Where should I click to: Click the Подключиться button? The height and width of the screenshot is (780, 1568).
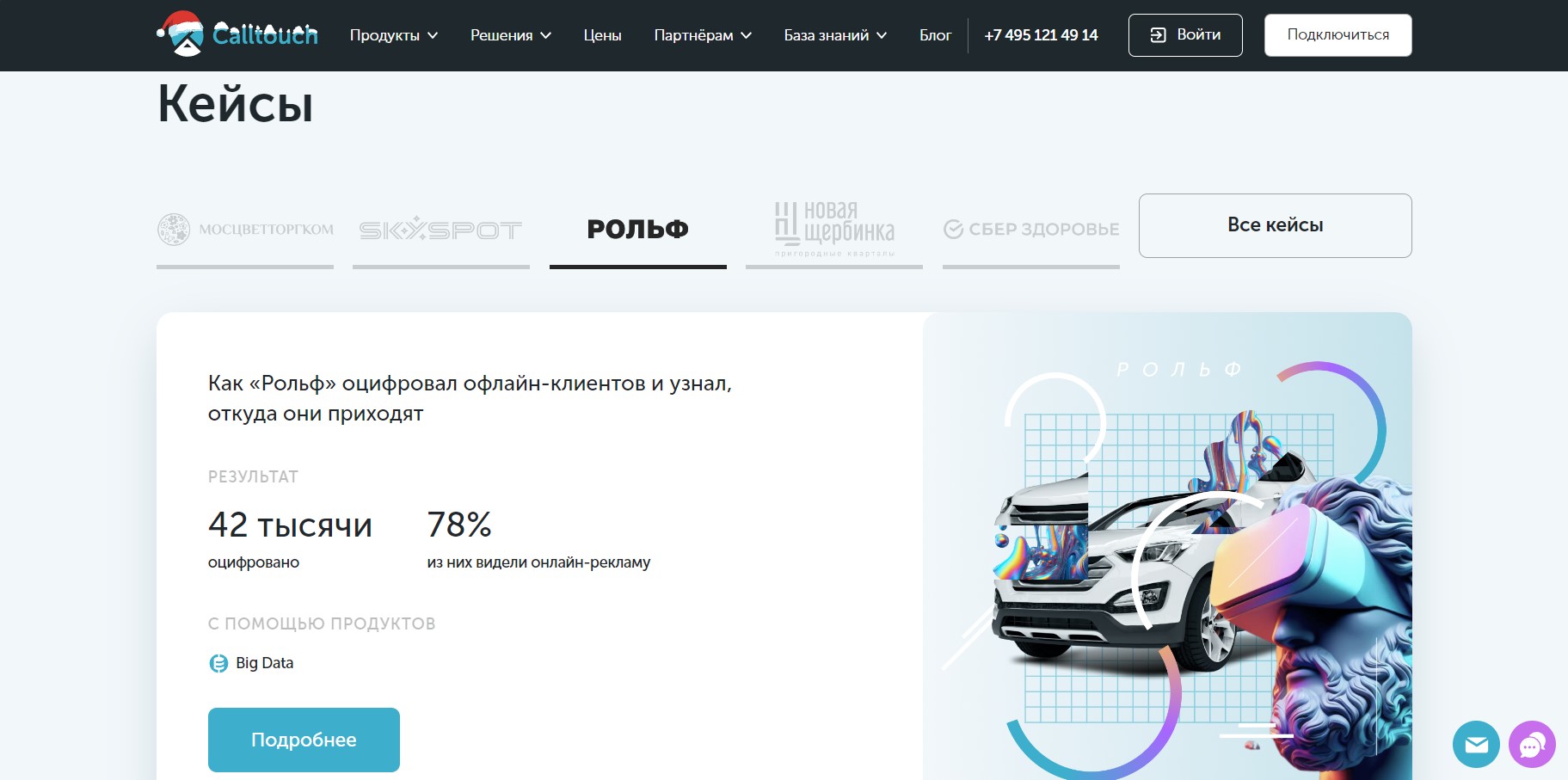coord(1338,35)
